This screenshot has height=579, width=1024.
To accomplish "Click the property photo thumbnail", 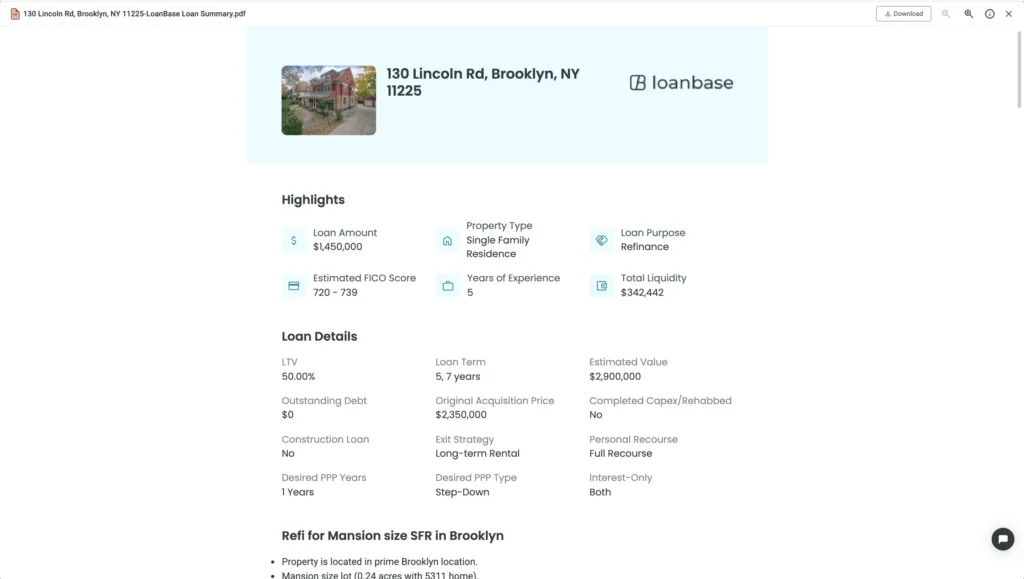I will (328, 100).
